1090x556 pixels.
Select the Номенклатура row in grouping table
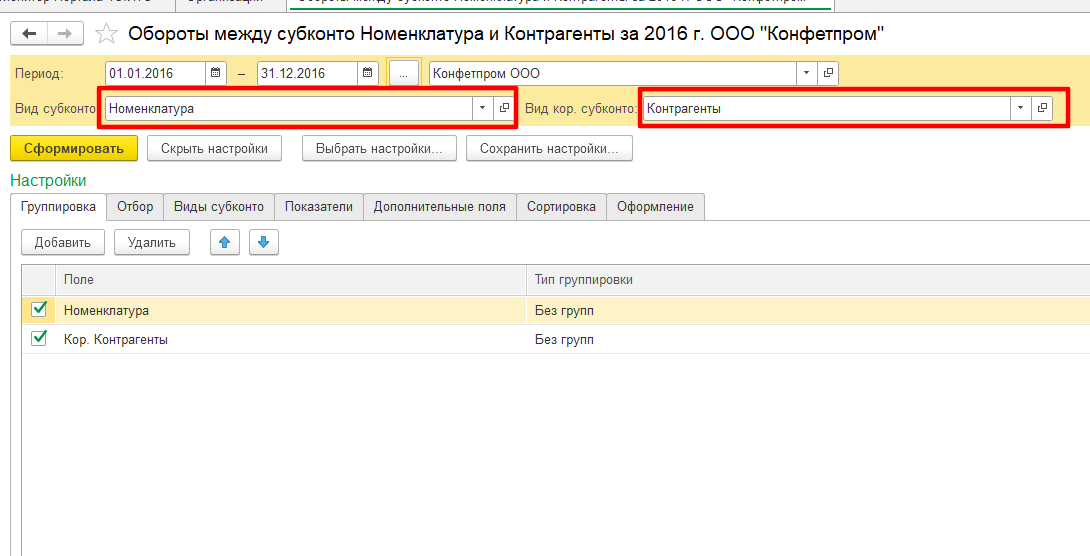pos(555,310)
